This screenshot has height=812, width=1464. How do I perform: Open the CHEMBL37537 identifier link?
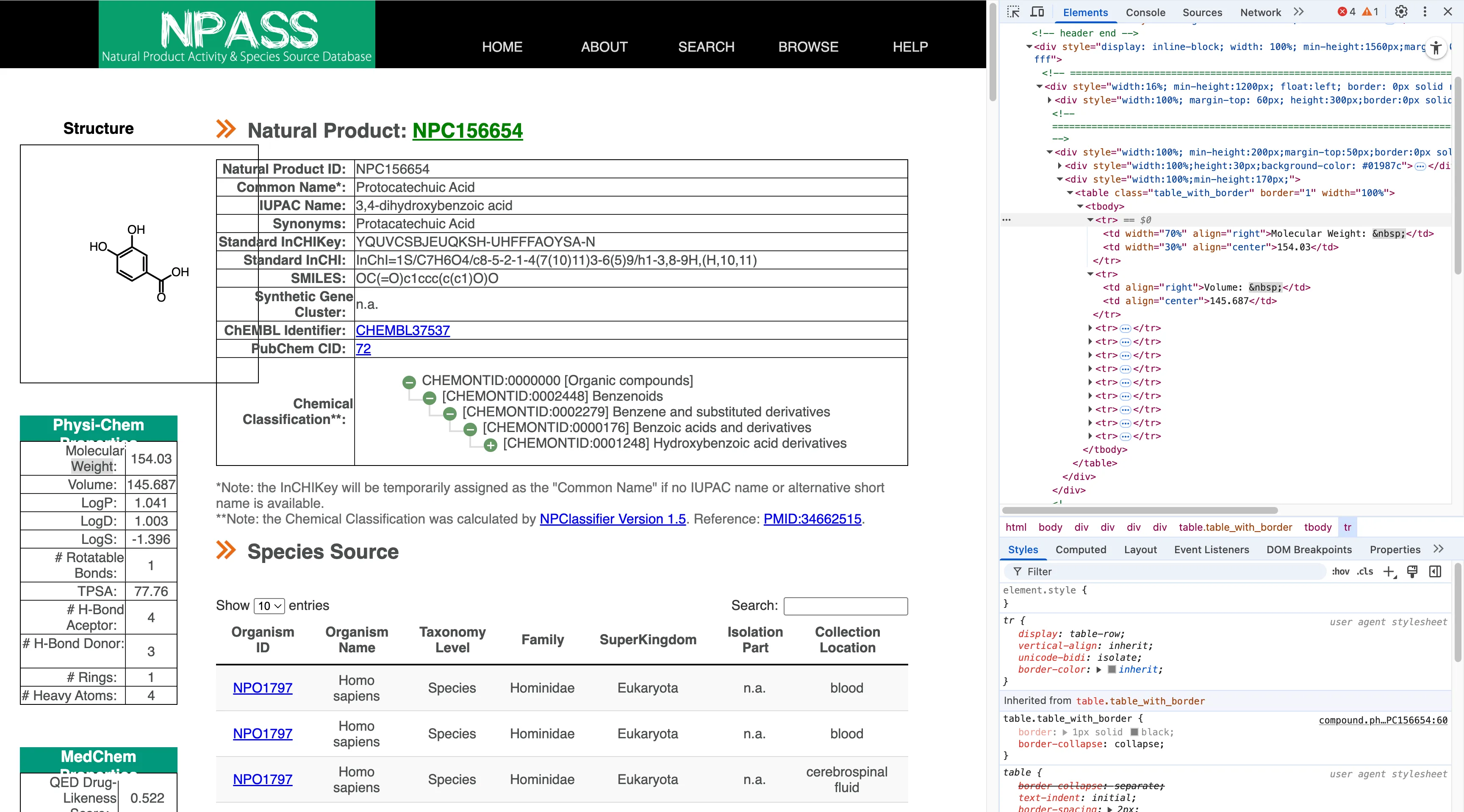coord(402,330)
